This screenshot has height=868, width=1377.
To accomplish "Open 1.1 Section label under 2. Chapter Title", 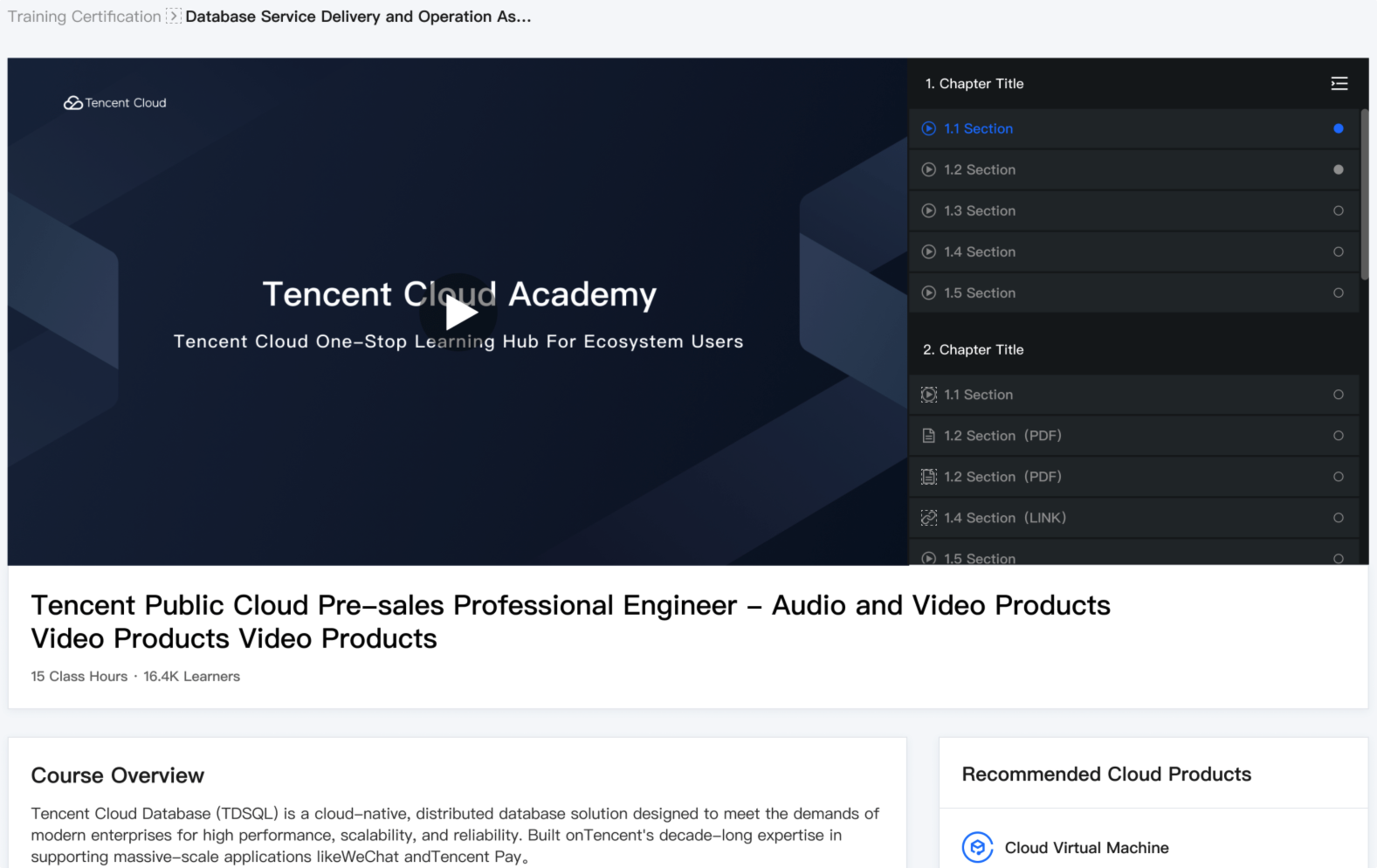I will tap(979, 396).
